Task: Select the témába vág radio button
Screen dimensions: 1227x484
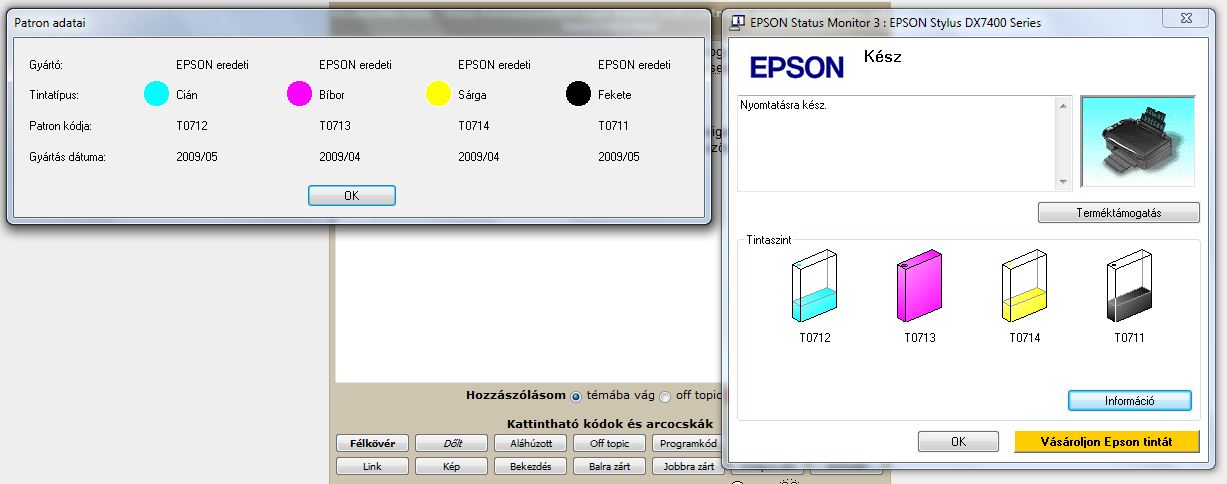Action: point(576,396)
